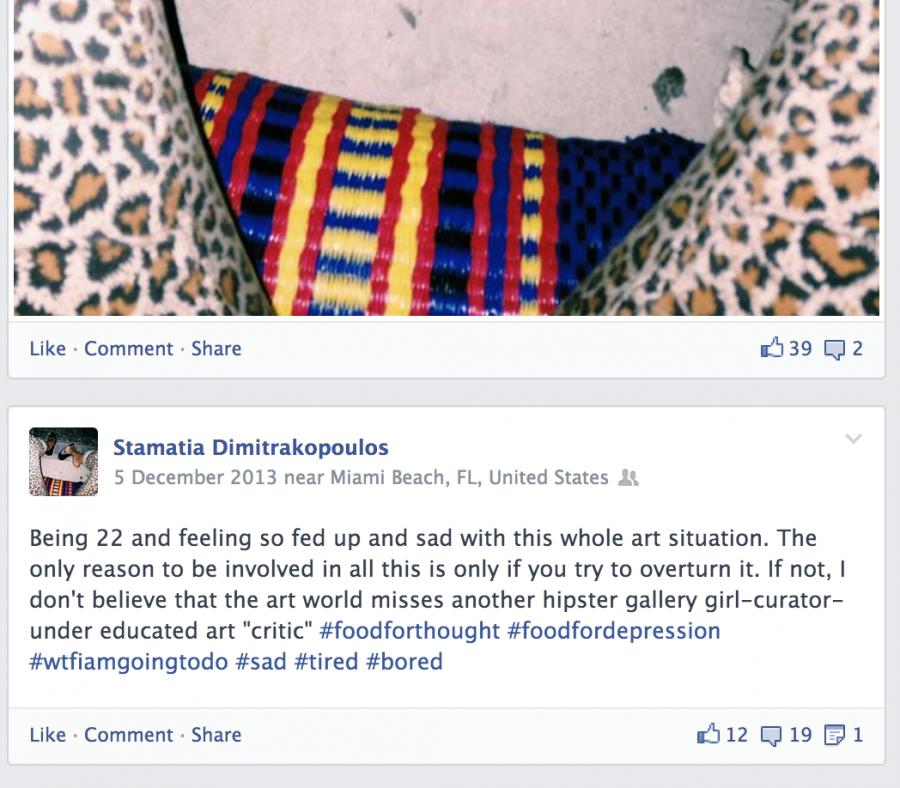
Task: Click the shares icon showing 1
Action: click(834, 735)
